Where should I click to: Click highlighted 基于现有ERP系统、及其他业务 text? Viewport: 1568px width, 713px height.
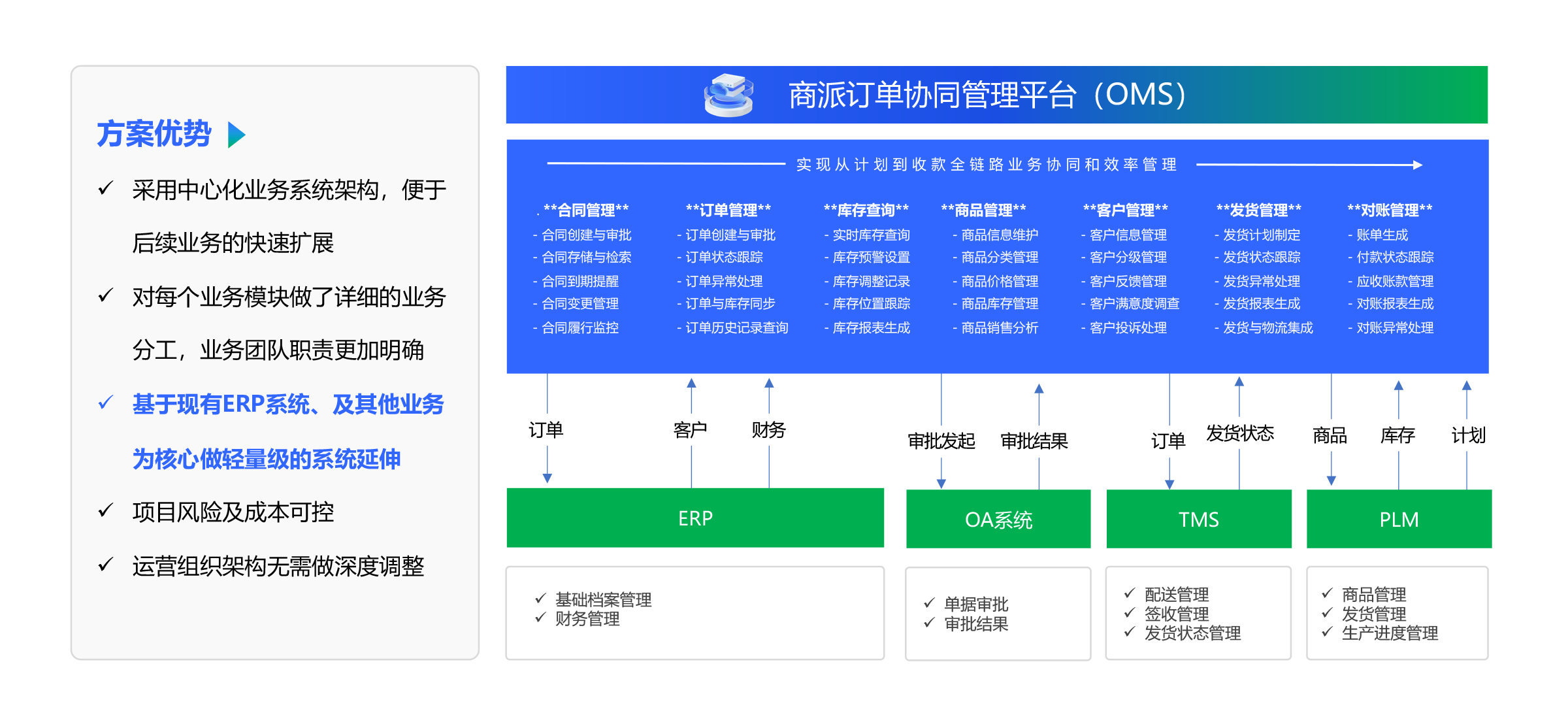tap(288, 404)
